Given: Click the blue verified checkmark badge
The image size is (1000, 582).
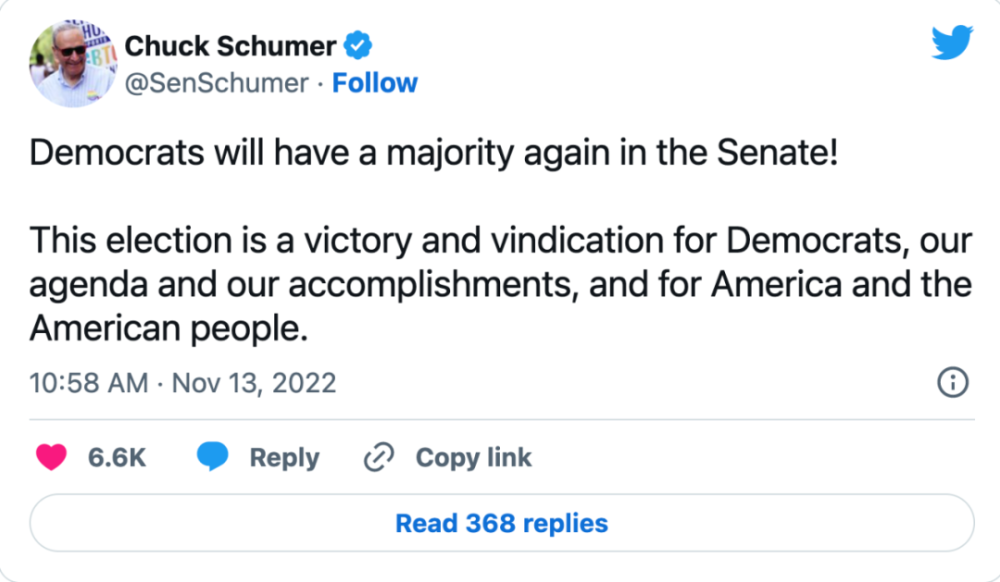Looking at the screenshot, I should (x=360, y=46).
